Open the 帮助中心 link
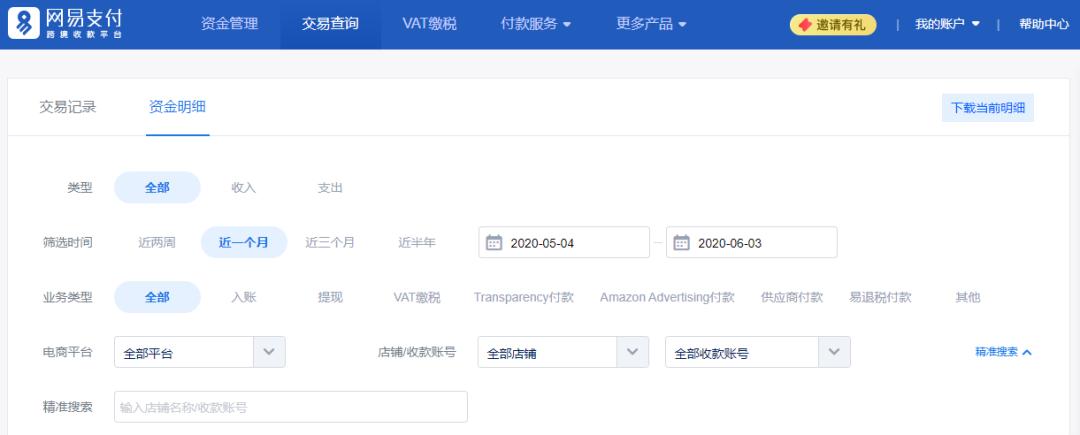This screenshot has height=435, width=1080. pyautogui.click(x=1043, y=24)
